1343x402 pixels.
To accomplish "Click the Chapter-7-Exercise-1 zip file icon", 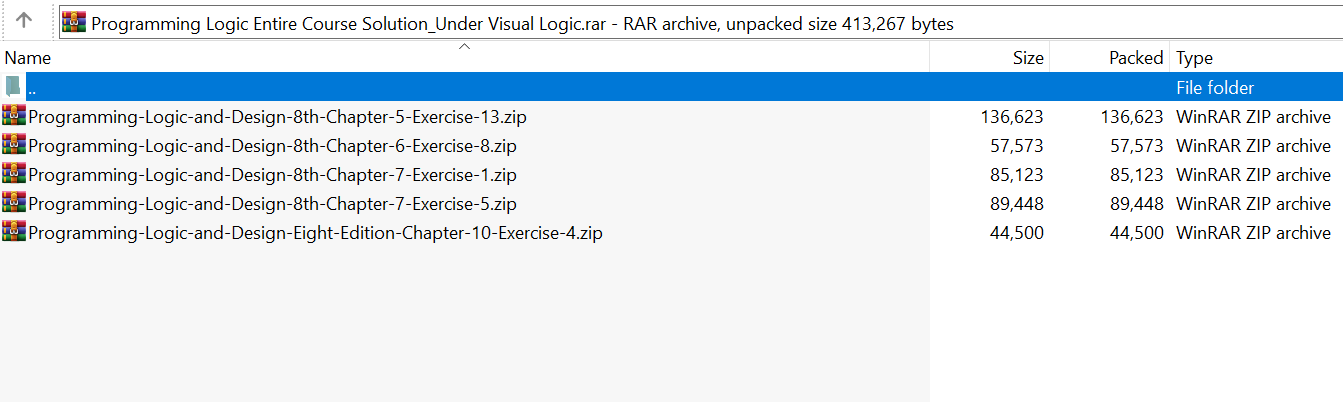I will click(14, 174).
